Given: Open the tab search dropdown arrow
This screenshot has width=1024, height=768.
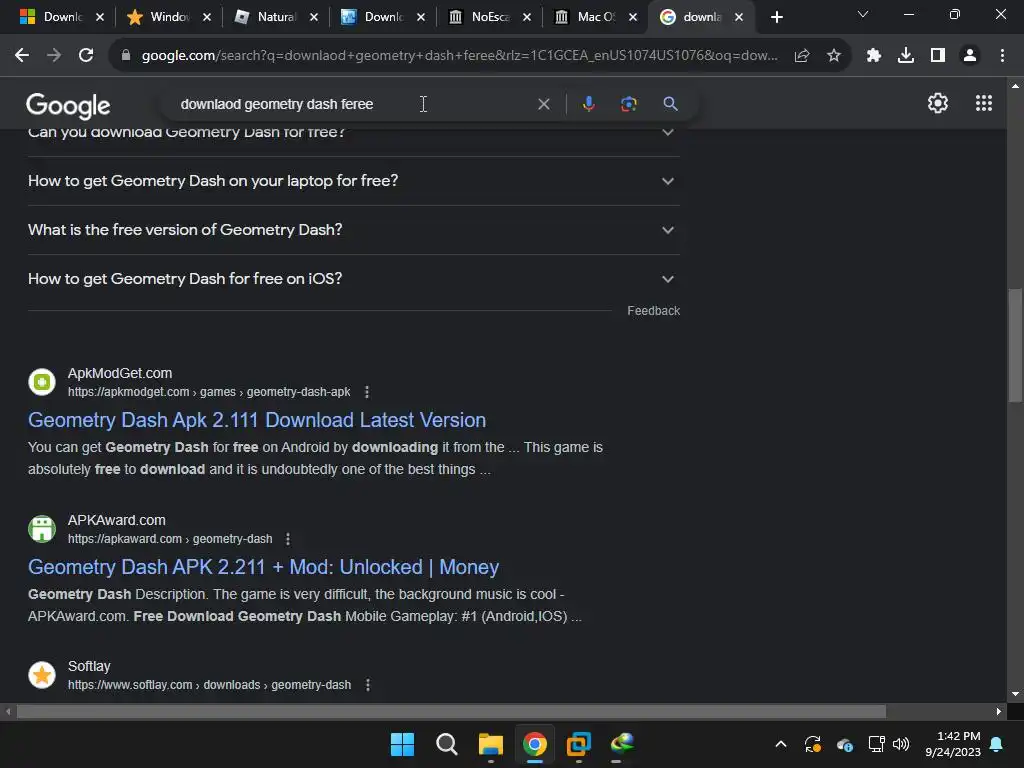Looking at the screenshot, I should (x=863, y=14).
